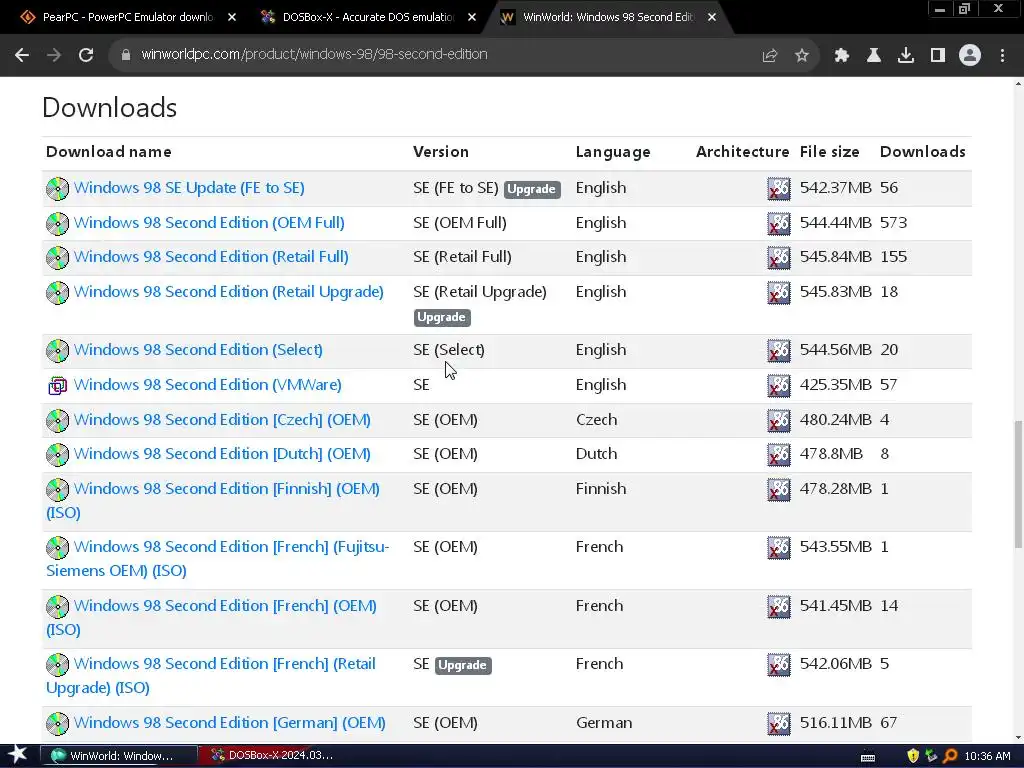
Task: Click the 10:36 AM taskbar clock
Action: pos(987,756)
